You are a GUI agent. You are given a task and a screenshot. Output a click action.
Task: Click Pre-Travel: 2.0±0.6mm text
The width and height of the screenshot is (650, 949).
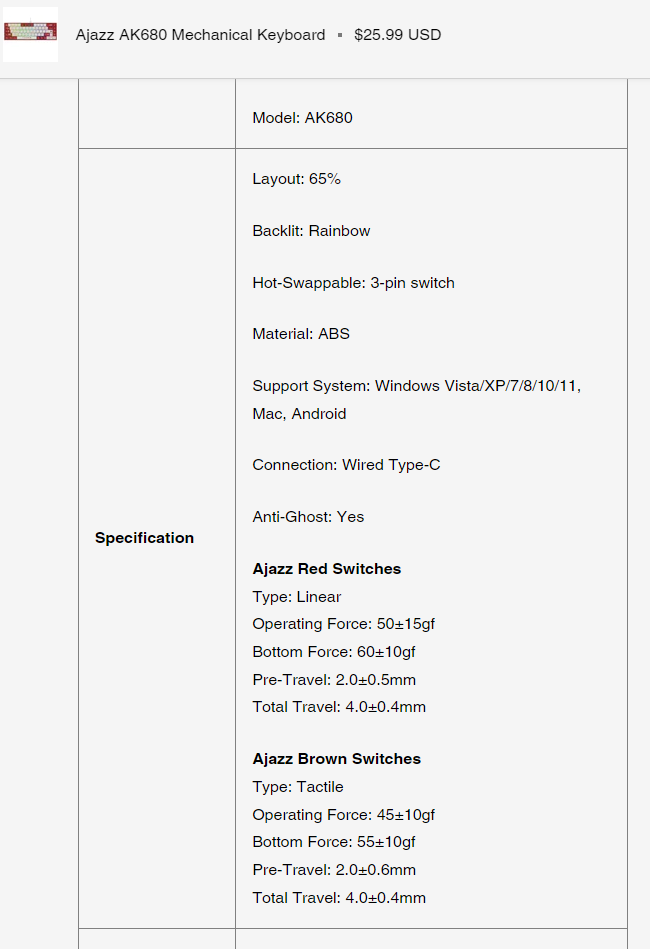334,870
